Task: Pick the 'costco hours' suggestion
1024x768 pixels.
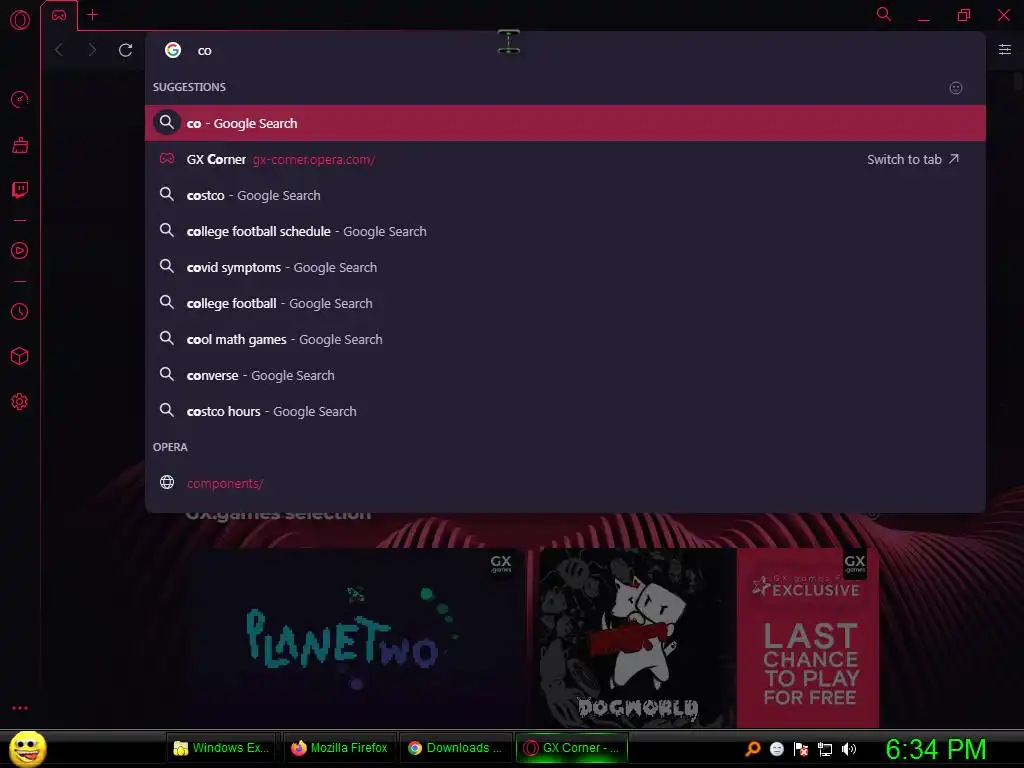Action: [x=565, y=410]
